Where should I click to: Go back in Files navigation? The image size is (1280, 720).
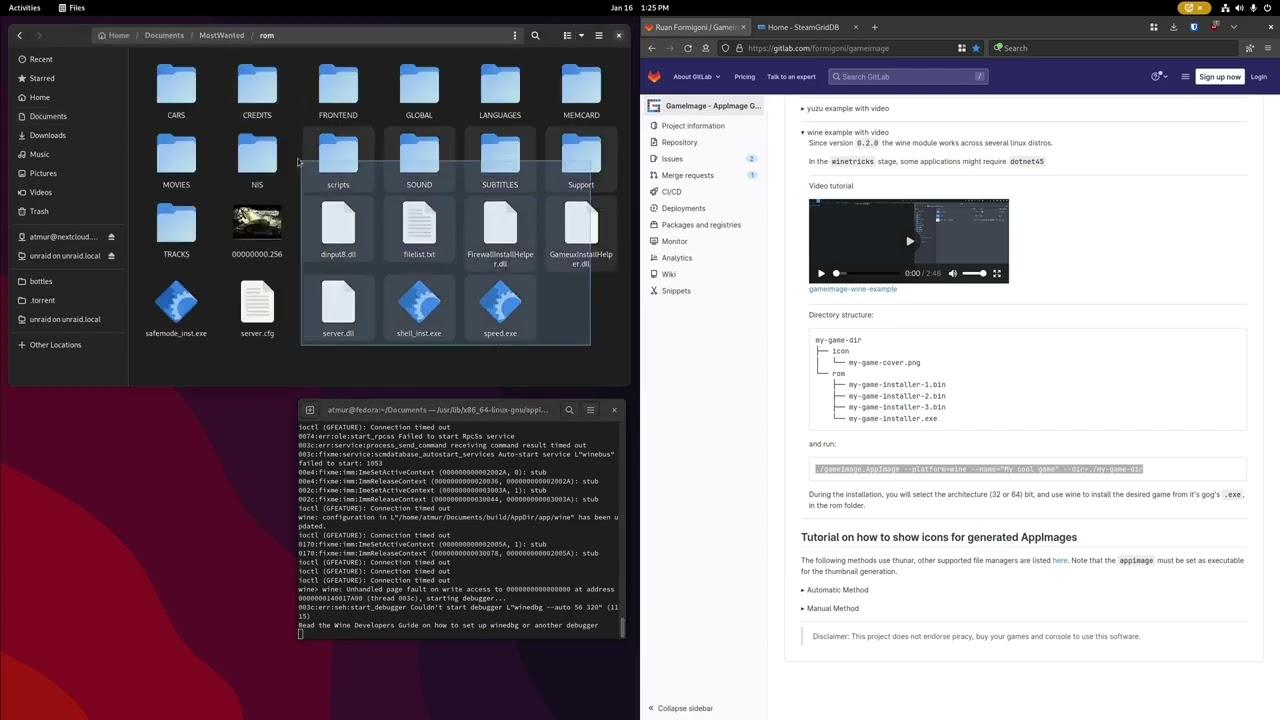(19, 35)
